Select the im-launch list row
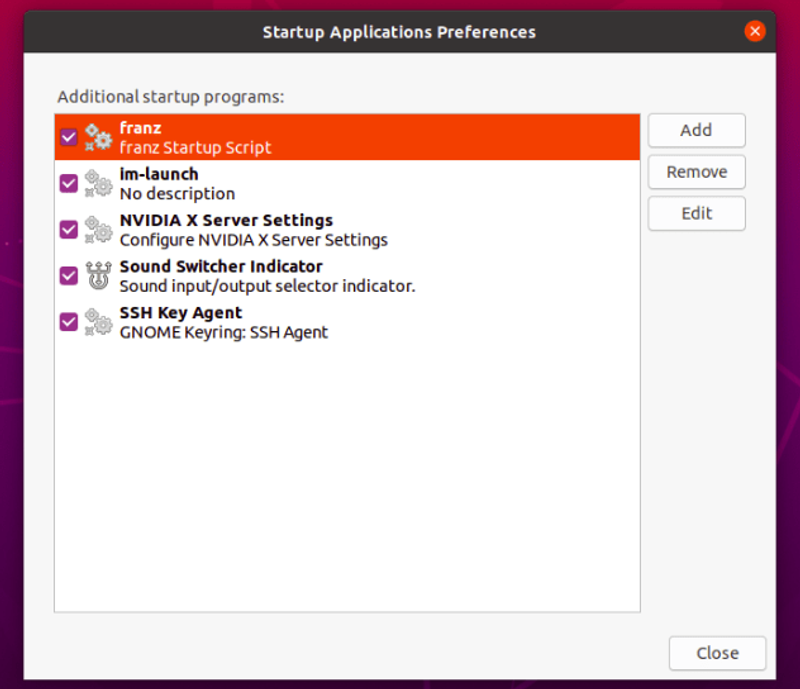 [347, 184]
